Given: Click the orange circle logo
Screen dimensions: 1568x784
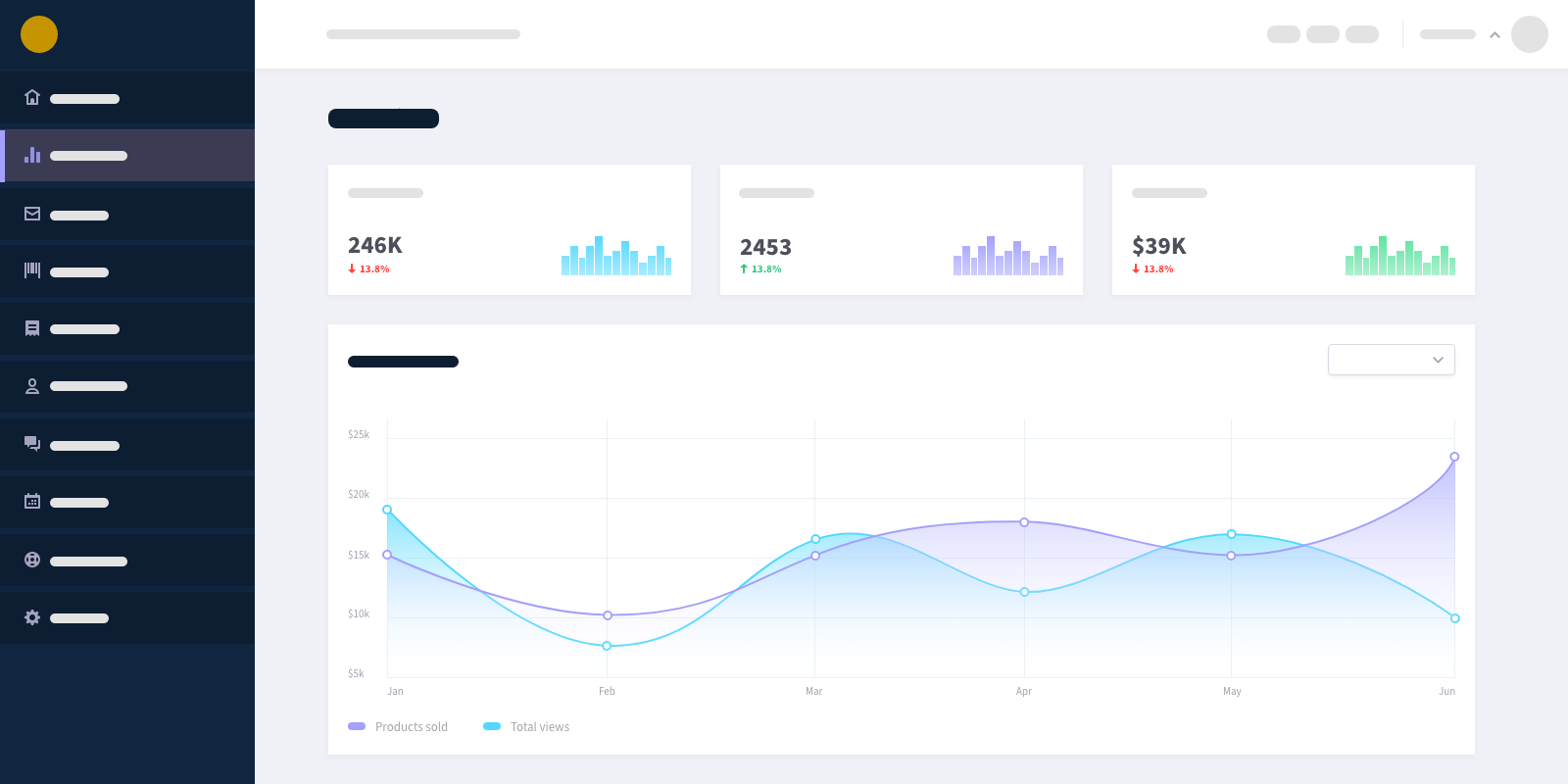Looking at the screenshot, I should (x=39, y=34).
